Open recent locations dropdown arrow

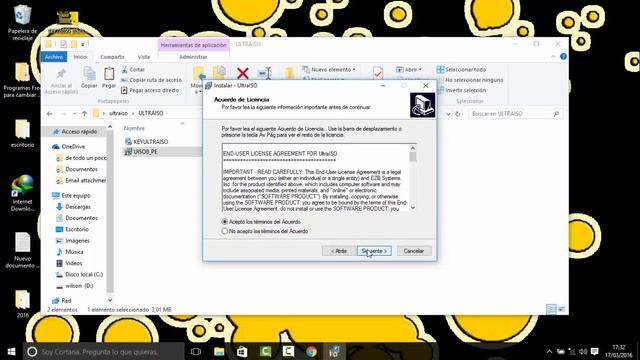point(74,113)
